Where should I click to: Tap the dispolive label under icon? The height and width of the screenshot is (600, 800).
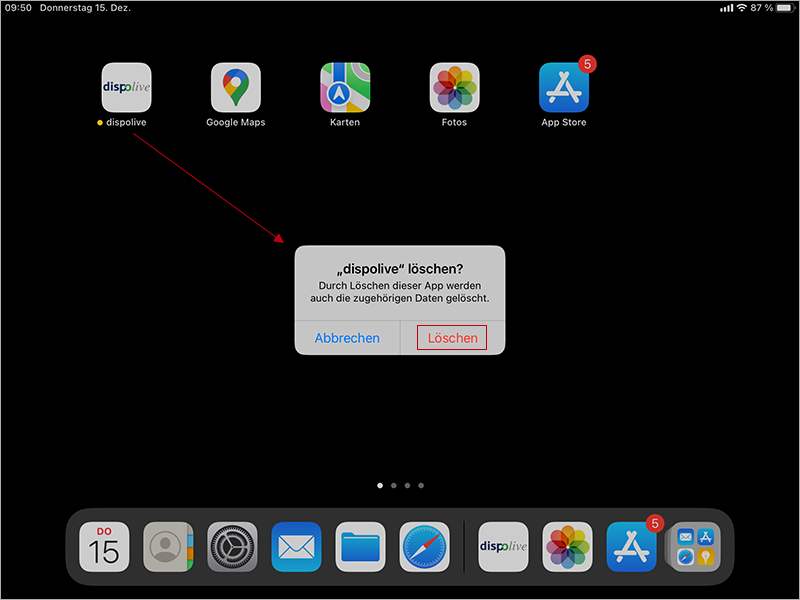coord(126,122)
